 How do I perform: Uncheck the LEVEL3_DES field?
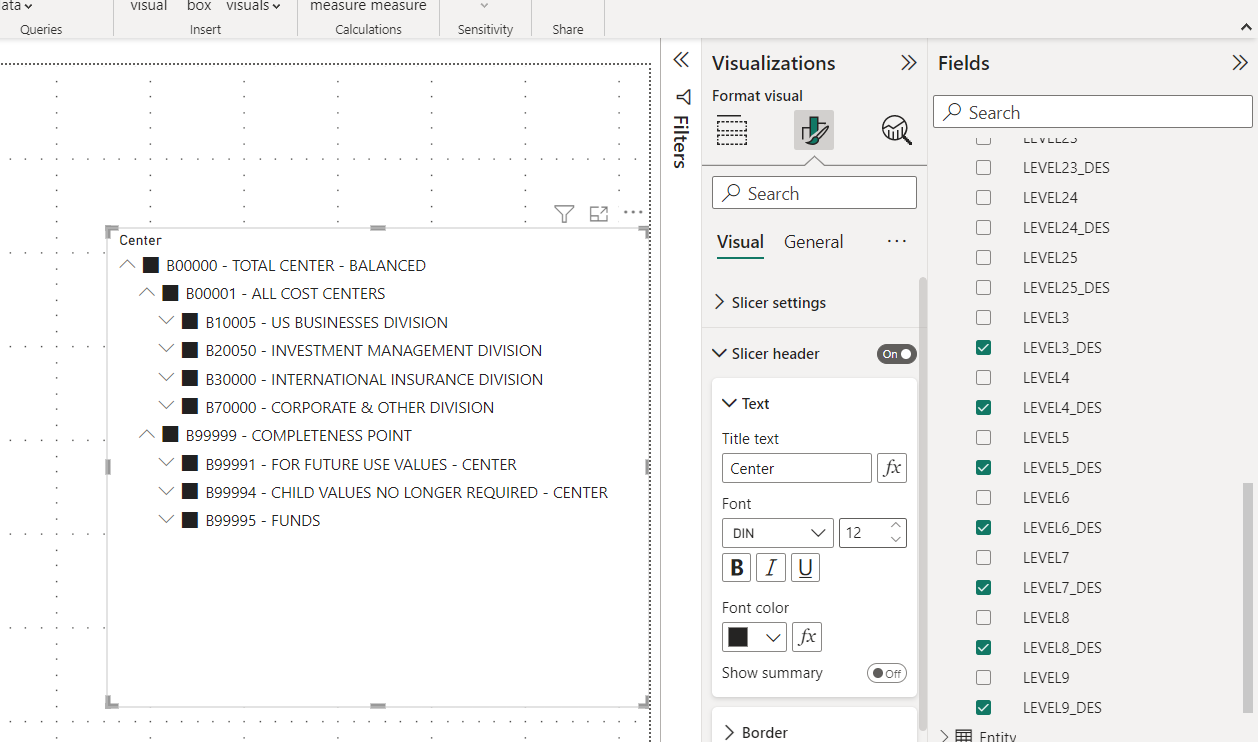(983, 347)
